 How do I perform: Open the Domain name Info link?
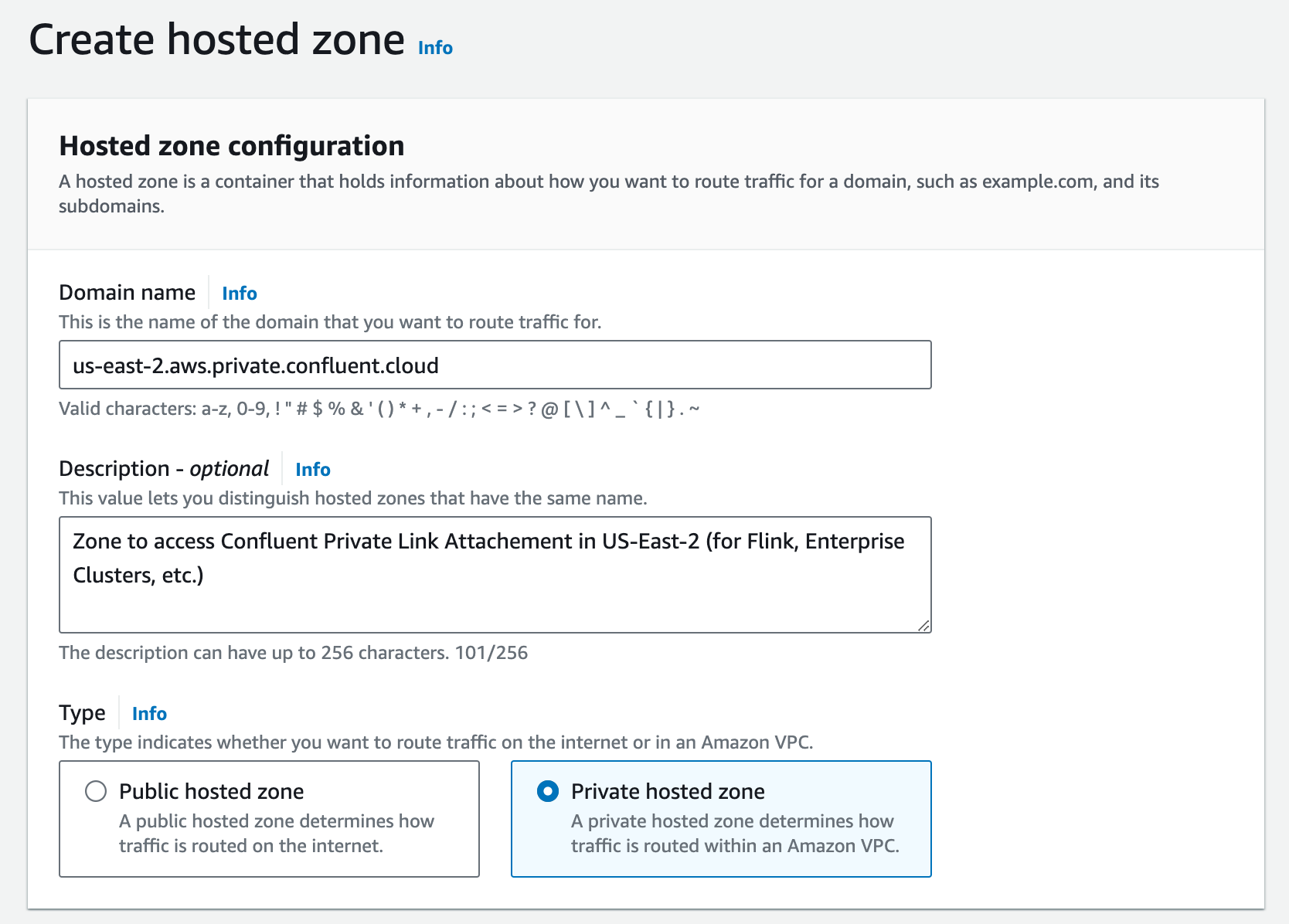(239, 294)
